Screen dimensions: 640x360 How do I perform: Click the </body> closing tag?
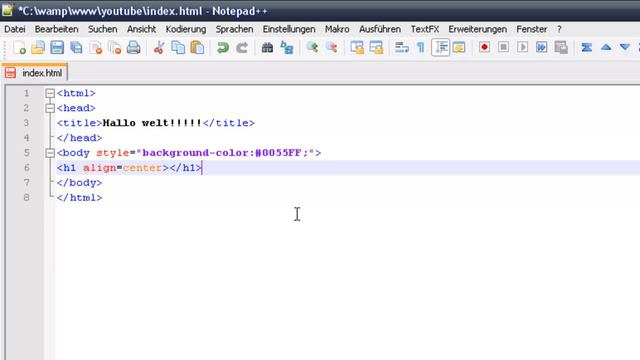point(80,183)
